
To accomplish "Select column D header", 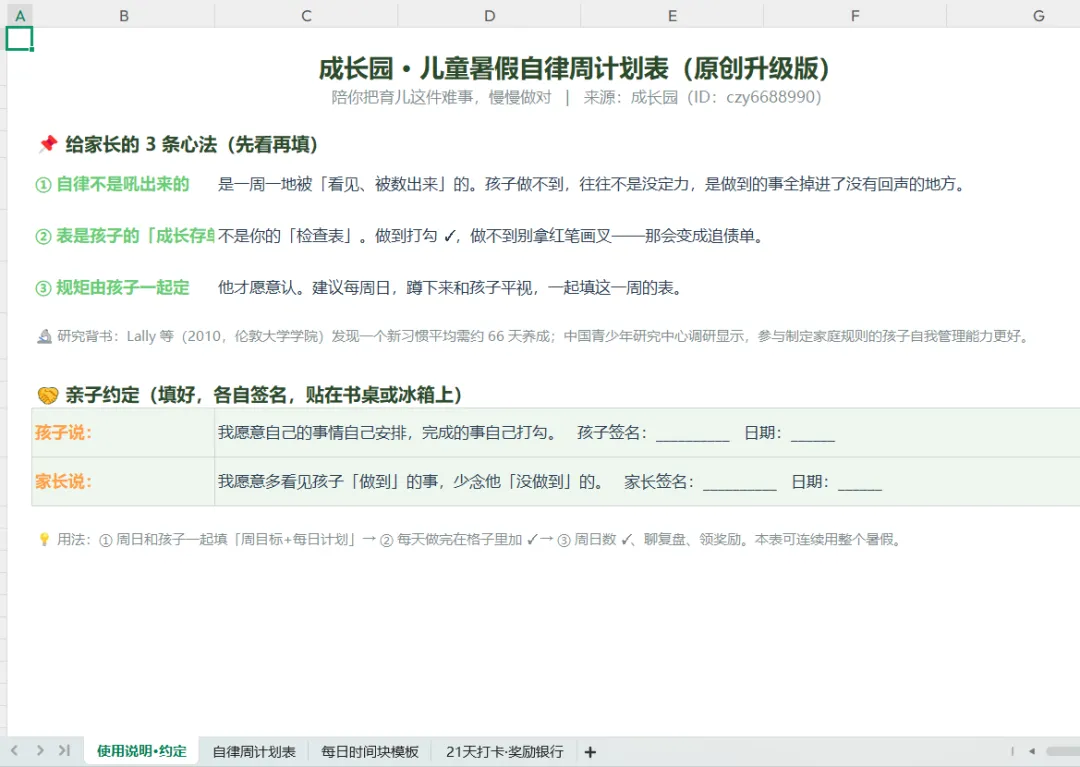I will pyautogui.click(x=489, y=15).
